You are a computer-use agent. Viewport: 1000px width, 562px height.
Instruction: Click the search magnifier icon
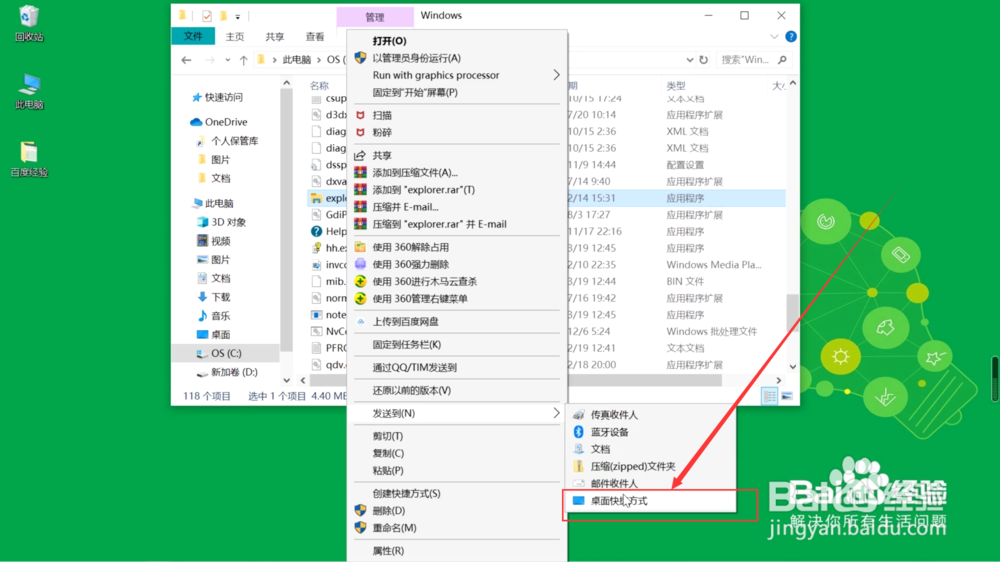coord(783,60)
